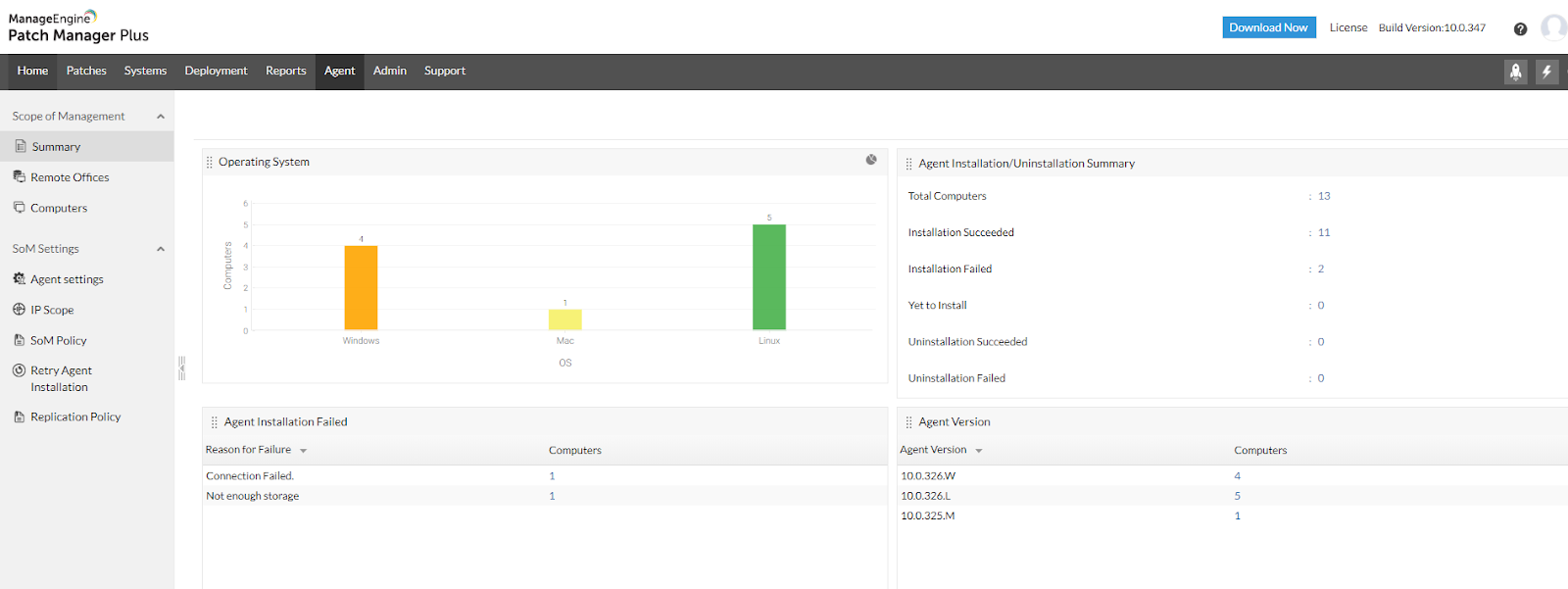Toggle the sidebar collapse handle
This screenshot has width=1568, height=589.
pos(181,368)
